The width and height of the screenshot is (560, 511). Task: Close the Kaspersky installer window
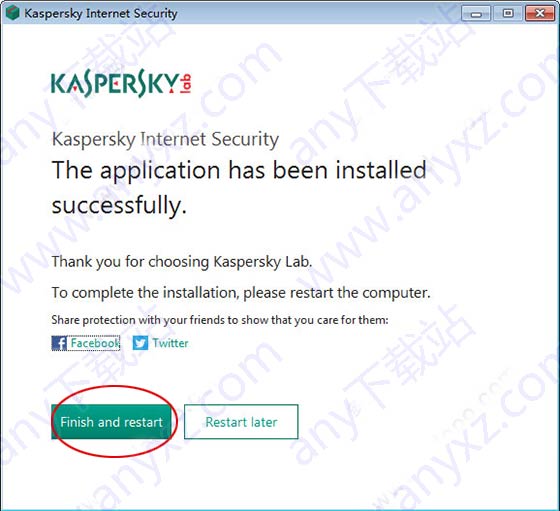[x=540, y=14]
